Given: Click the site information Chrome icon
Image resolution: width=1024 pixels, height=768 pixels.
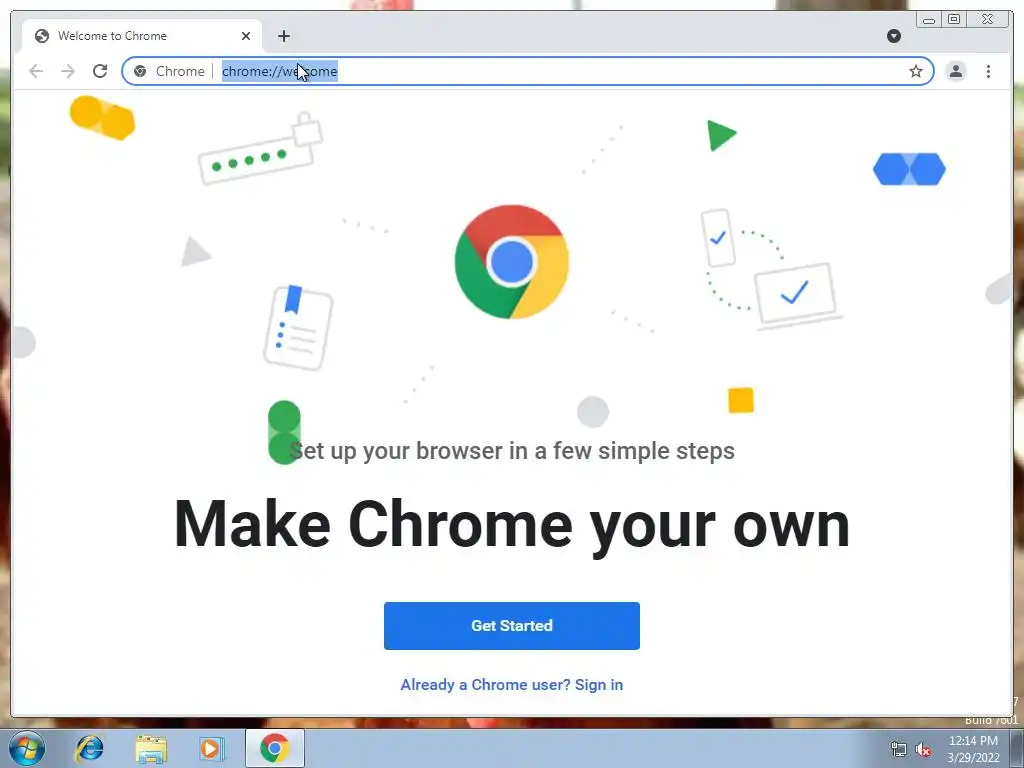Looking at the screenshot, I should (140, 71).
